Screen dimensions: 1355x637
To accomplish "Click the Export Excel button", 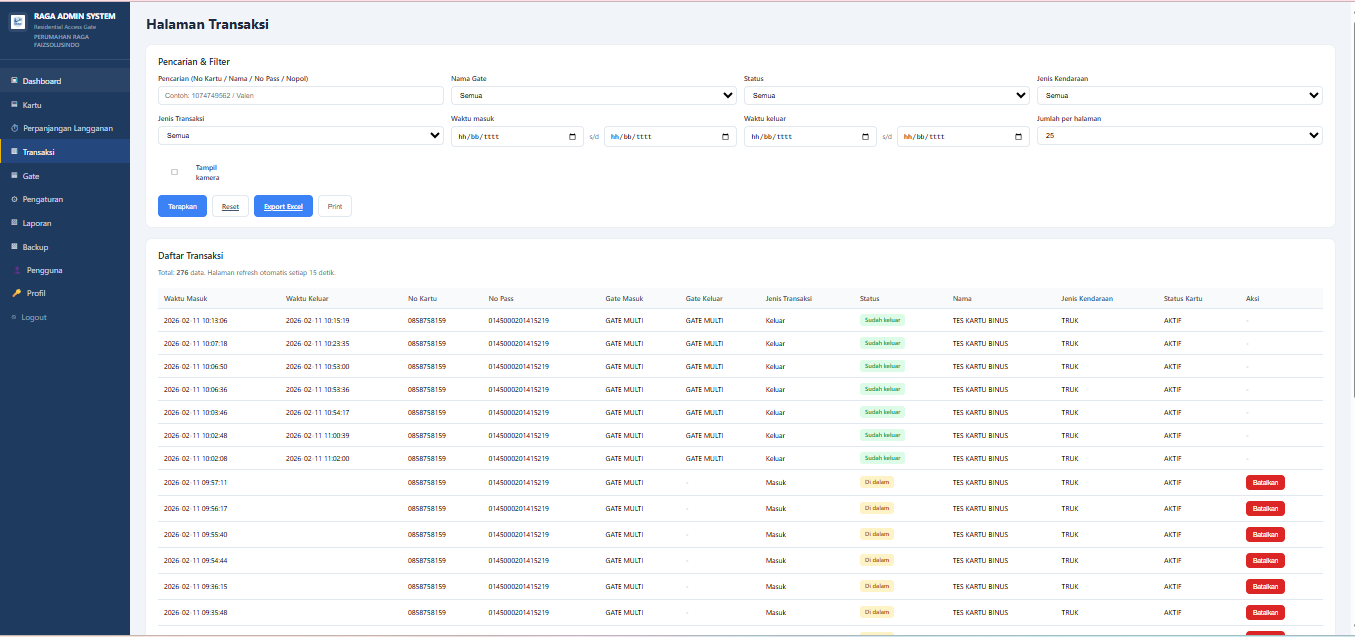I will click(283, 206).
